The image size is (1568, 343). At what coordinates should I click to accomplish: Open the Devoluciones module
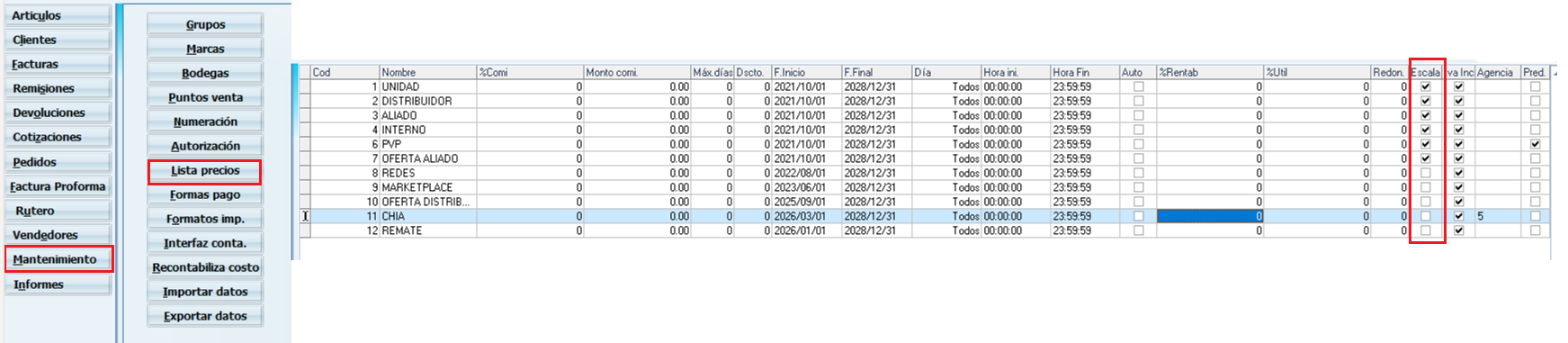coord(58,113)
